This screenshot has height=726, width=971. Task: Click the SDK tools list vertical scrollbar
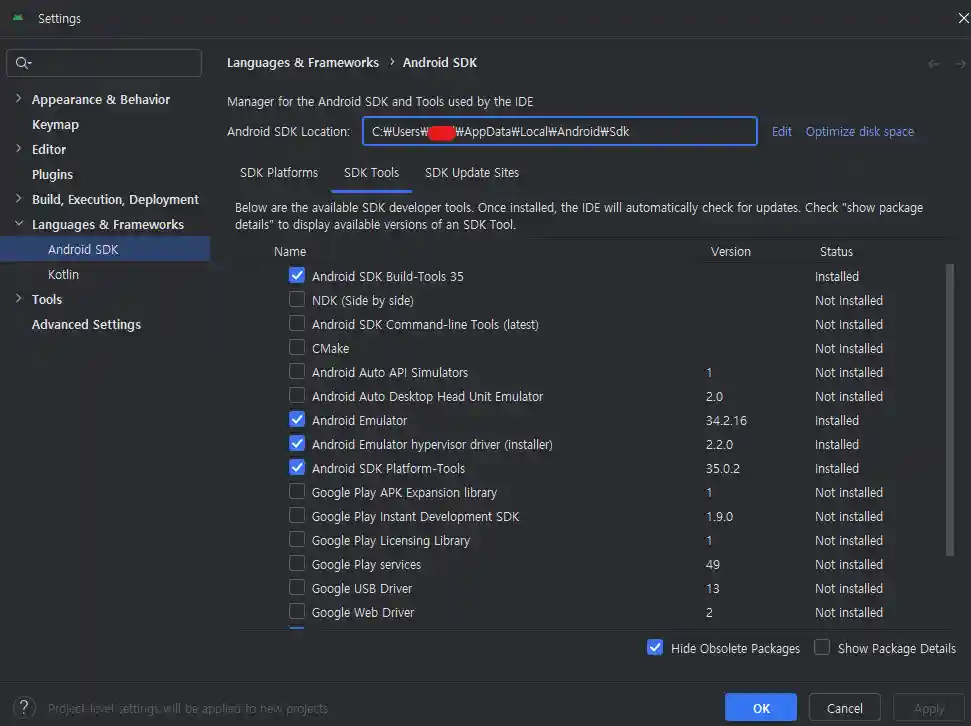949,410
